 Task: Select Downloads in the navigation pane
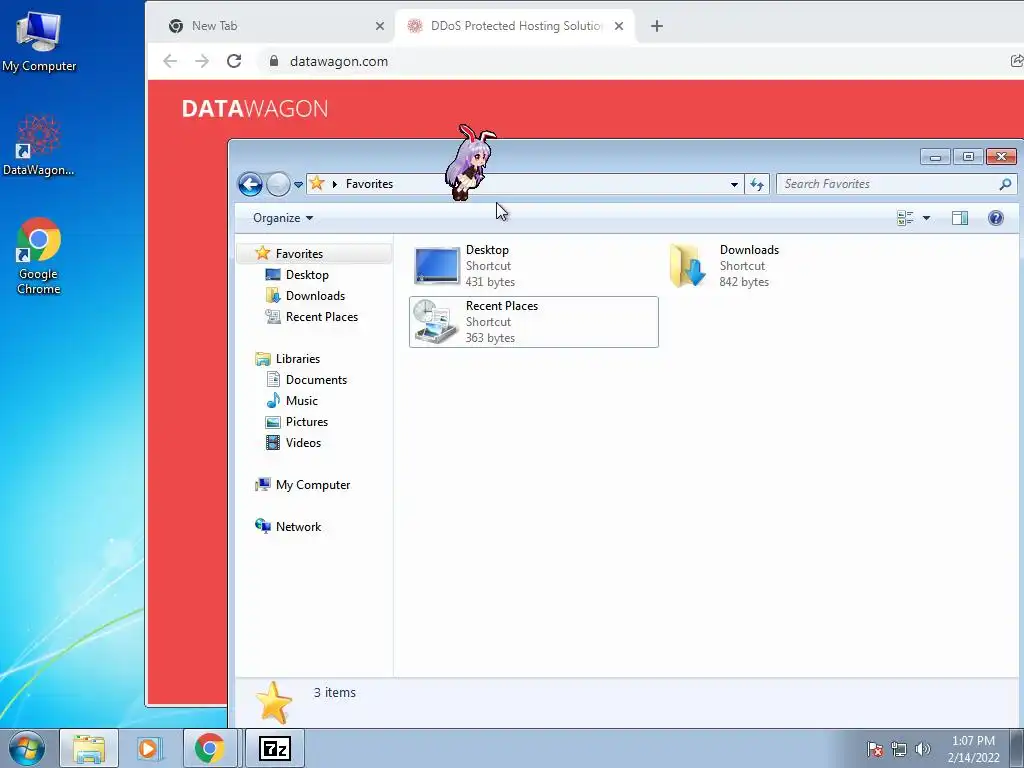pyautogui.click(x=315, y=296)
